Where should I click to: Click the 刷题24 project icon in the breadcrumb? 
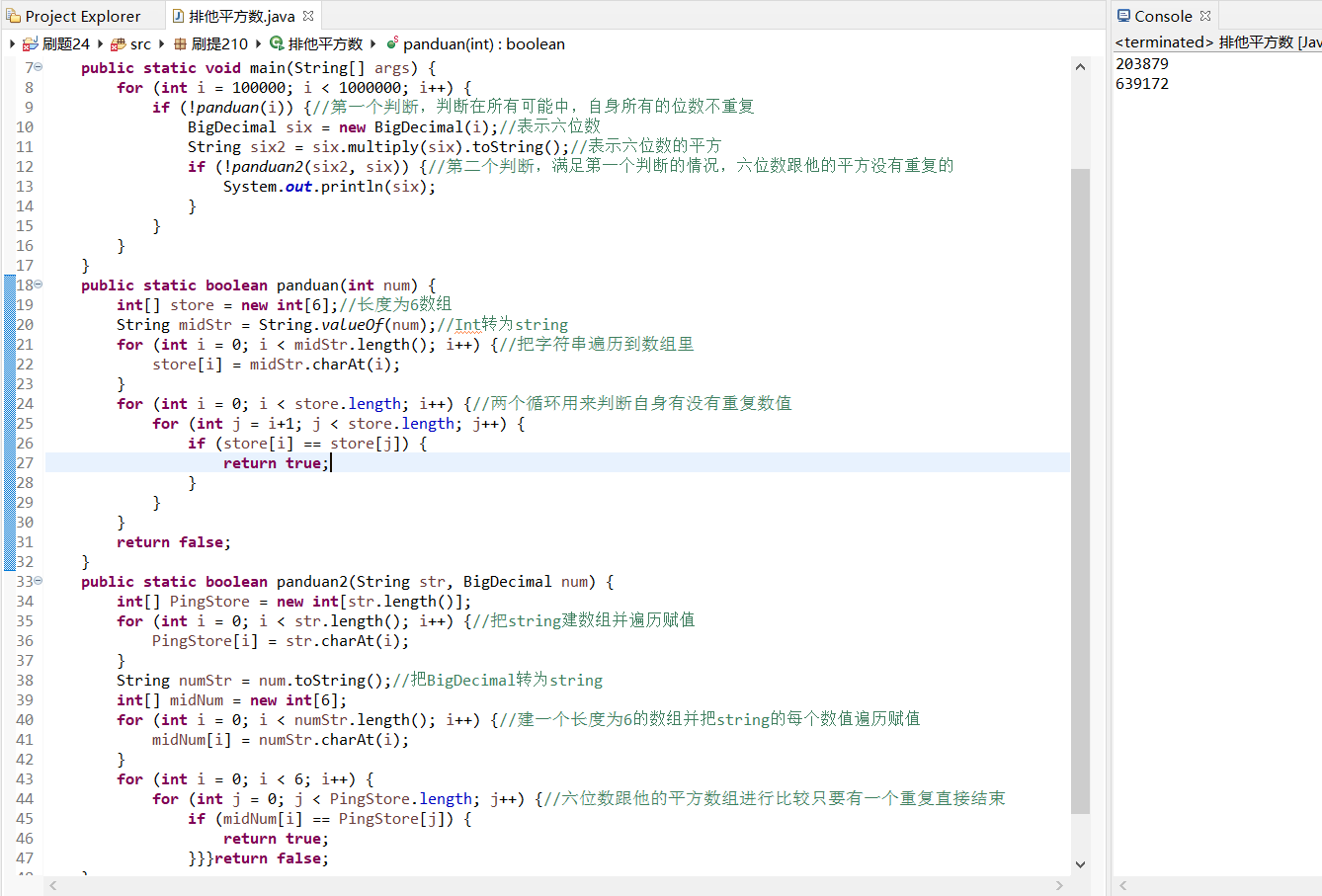coord(31,43)
